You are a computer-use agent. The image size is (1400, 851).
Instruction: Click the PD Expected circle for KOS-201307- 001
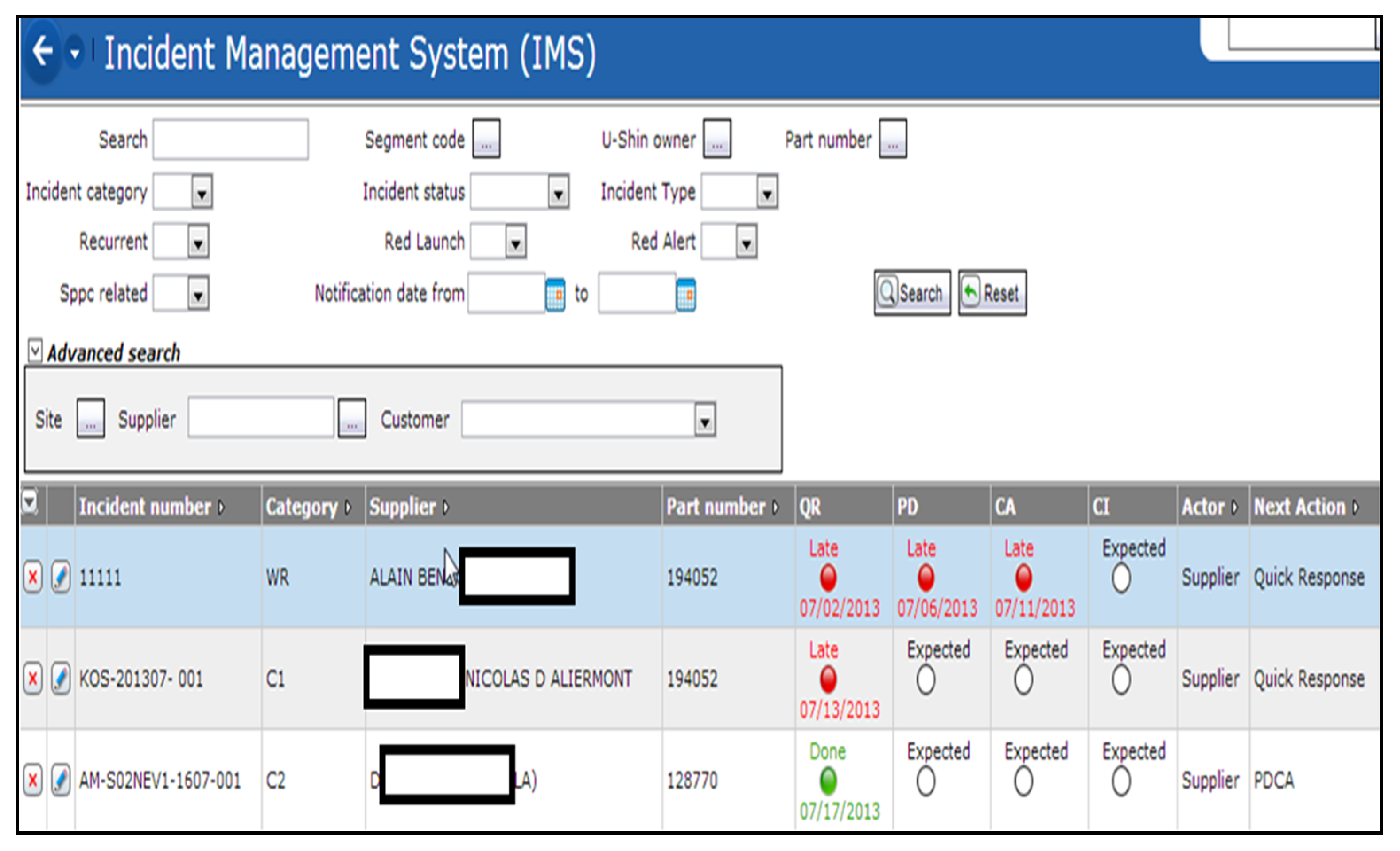tap(925, 680)
